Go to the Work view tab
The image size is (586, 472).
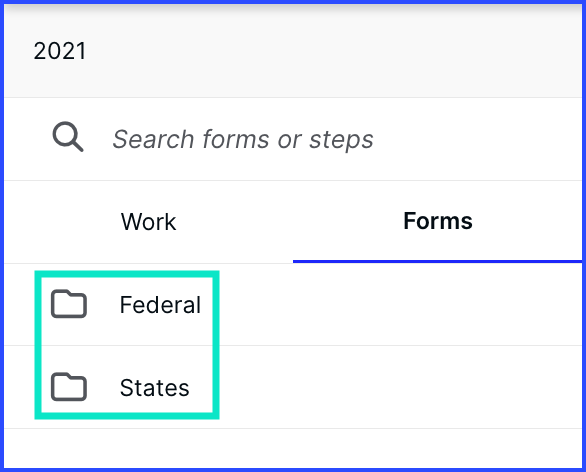pos(148,222)
